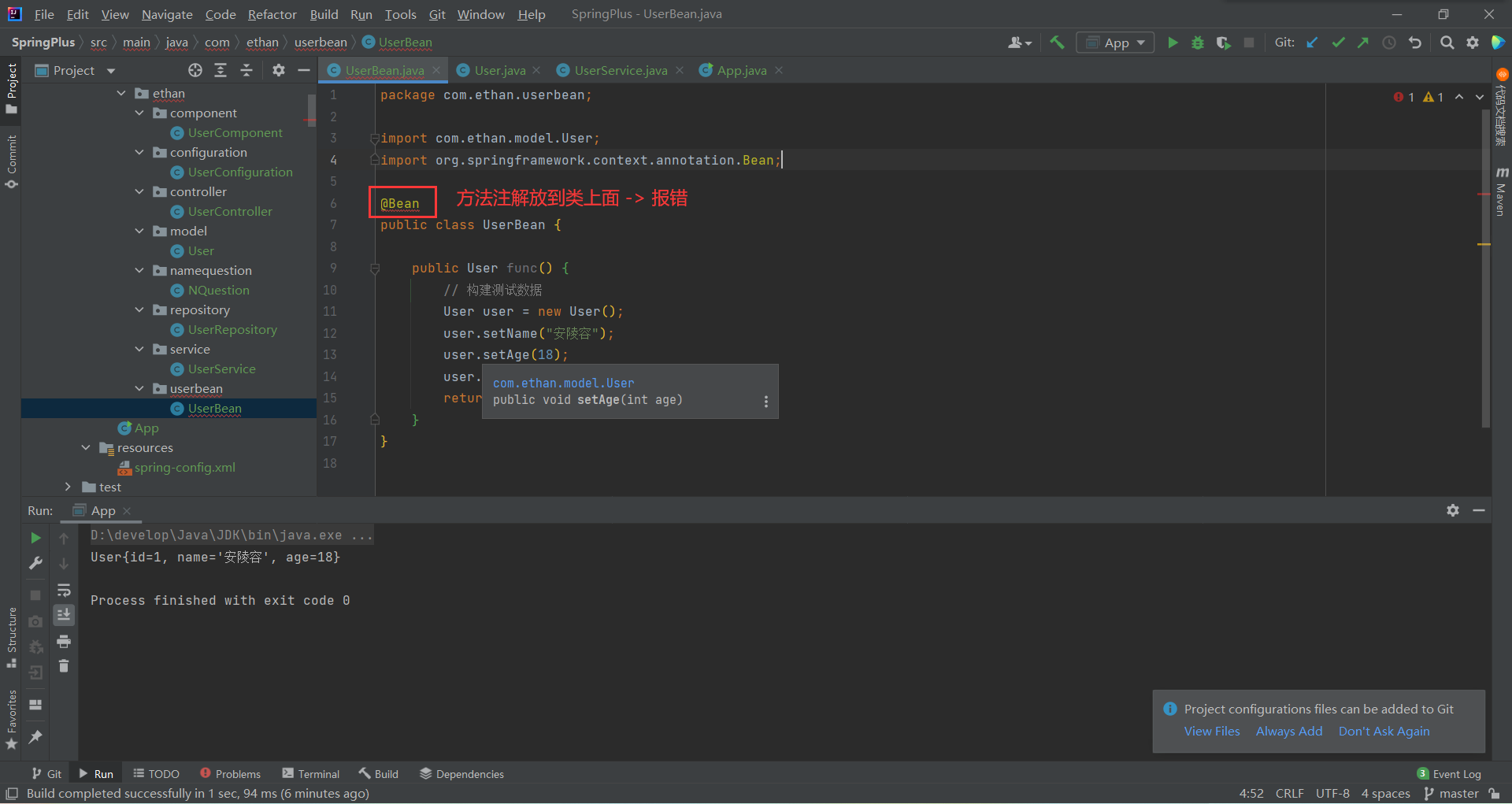
Task: Toggle soft-wrap in Run console
Action: 64,590
